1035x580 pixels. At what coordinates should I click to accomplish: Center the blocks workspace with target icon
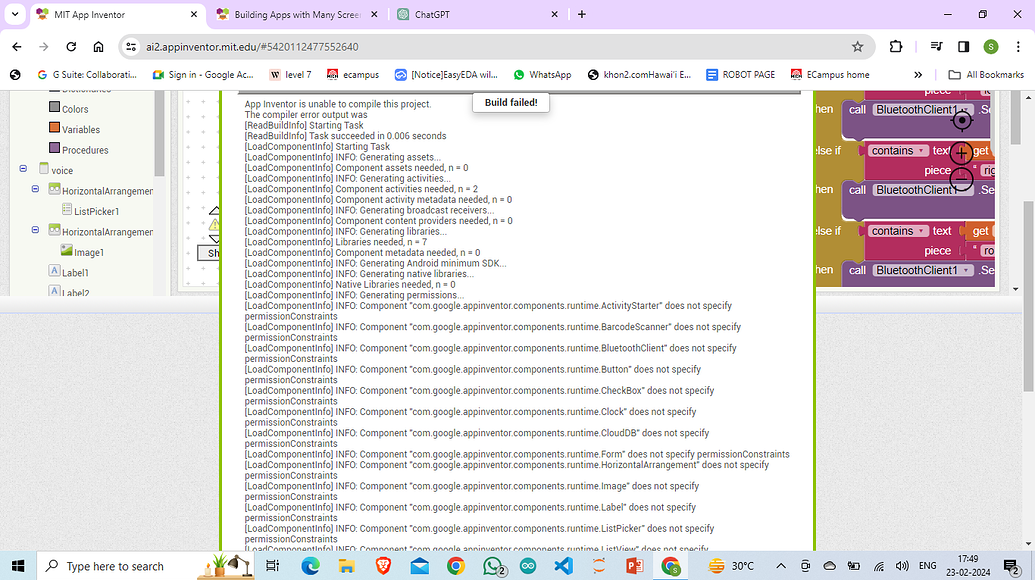(x=962, y=121)
